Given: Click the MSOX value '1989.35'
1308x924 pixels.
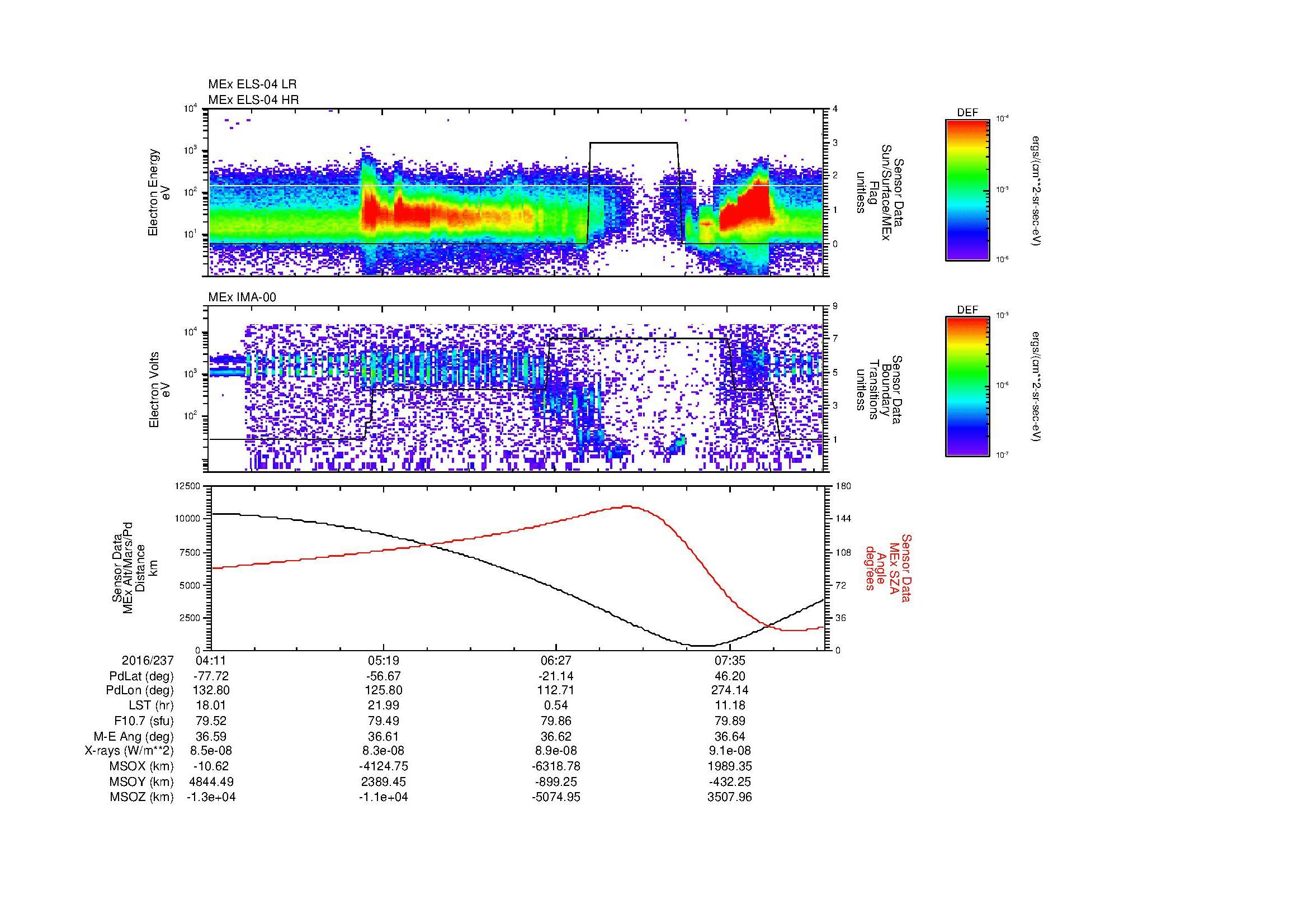Looking at the screenshot, I should tap(730, 766).
